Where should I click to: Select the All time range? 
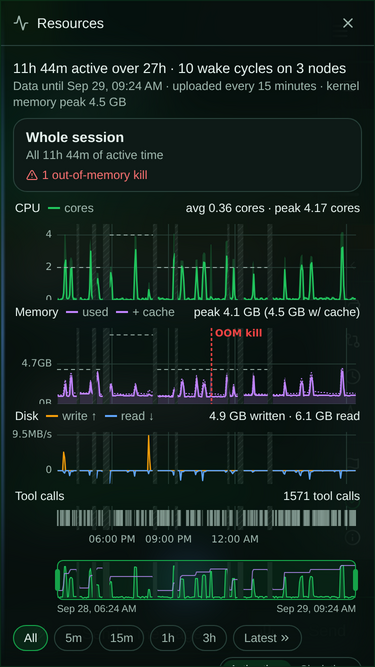tap(31, 638)
